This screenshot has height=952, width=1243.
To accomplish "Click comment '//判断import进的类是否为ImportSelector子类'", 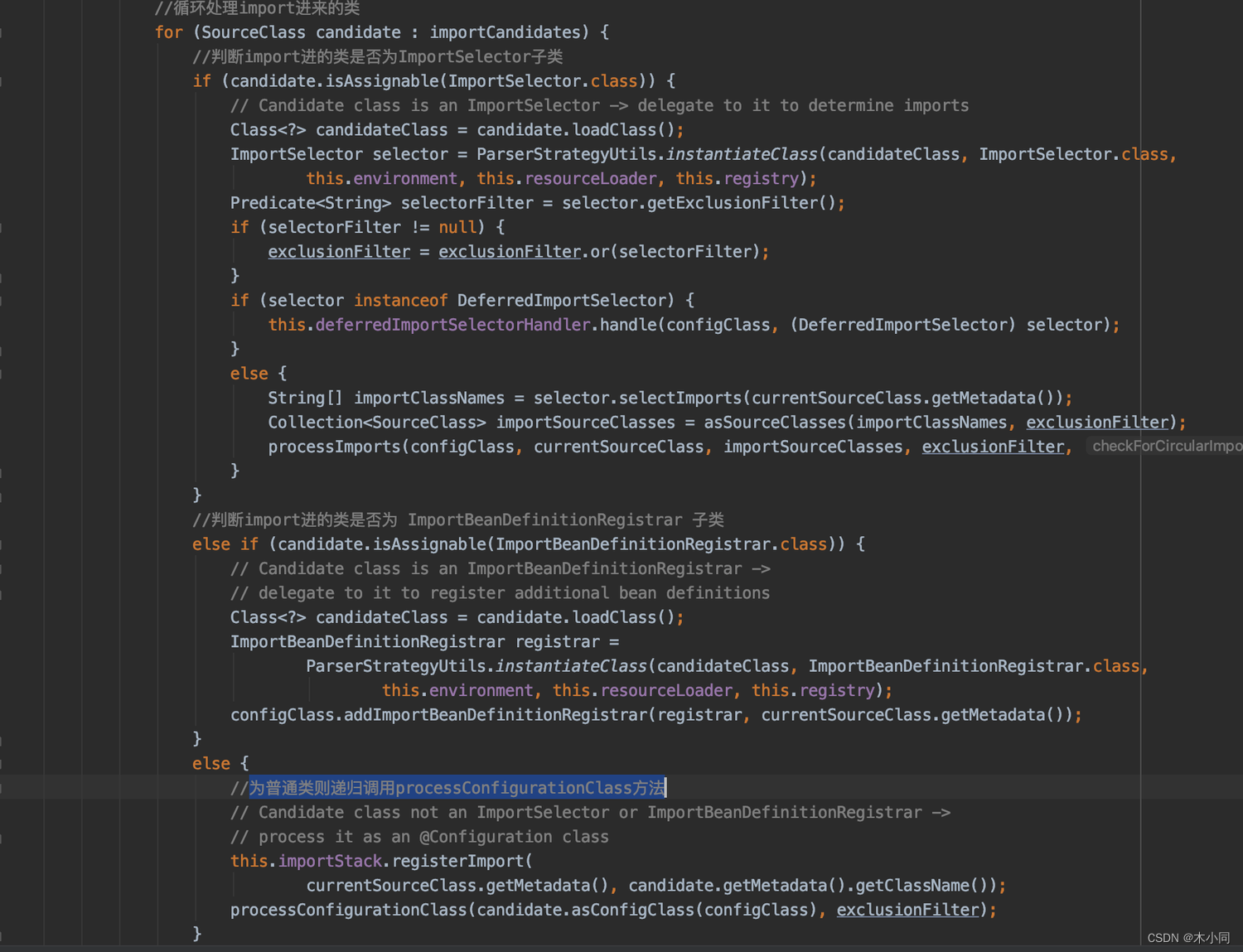I will (x=378, y=56).
